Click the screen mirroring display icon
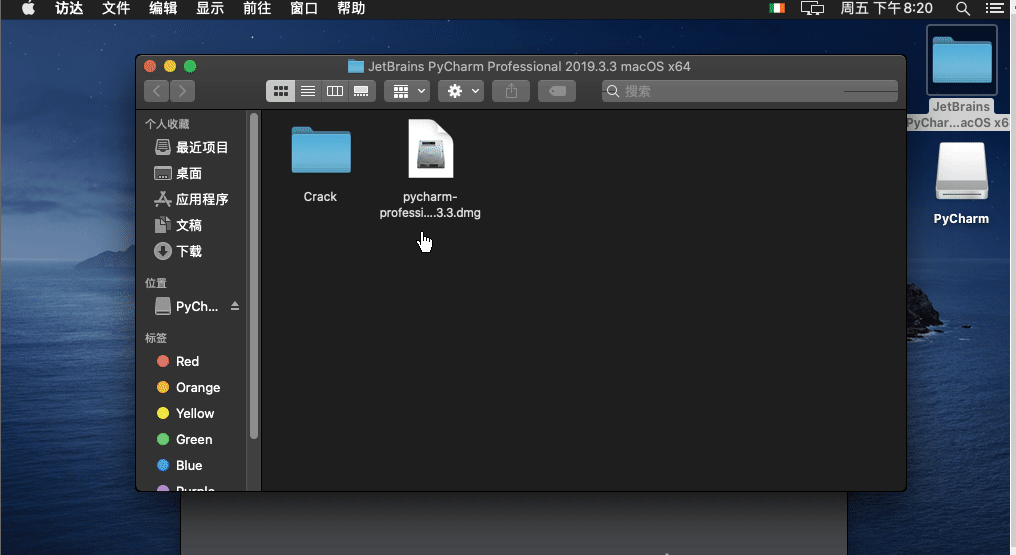The image size is (1016, 555). [x=812, y=8]
